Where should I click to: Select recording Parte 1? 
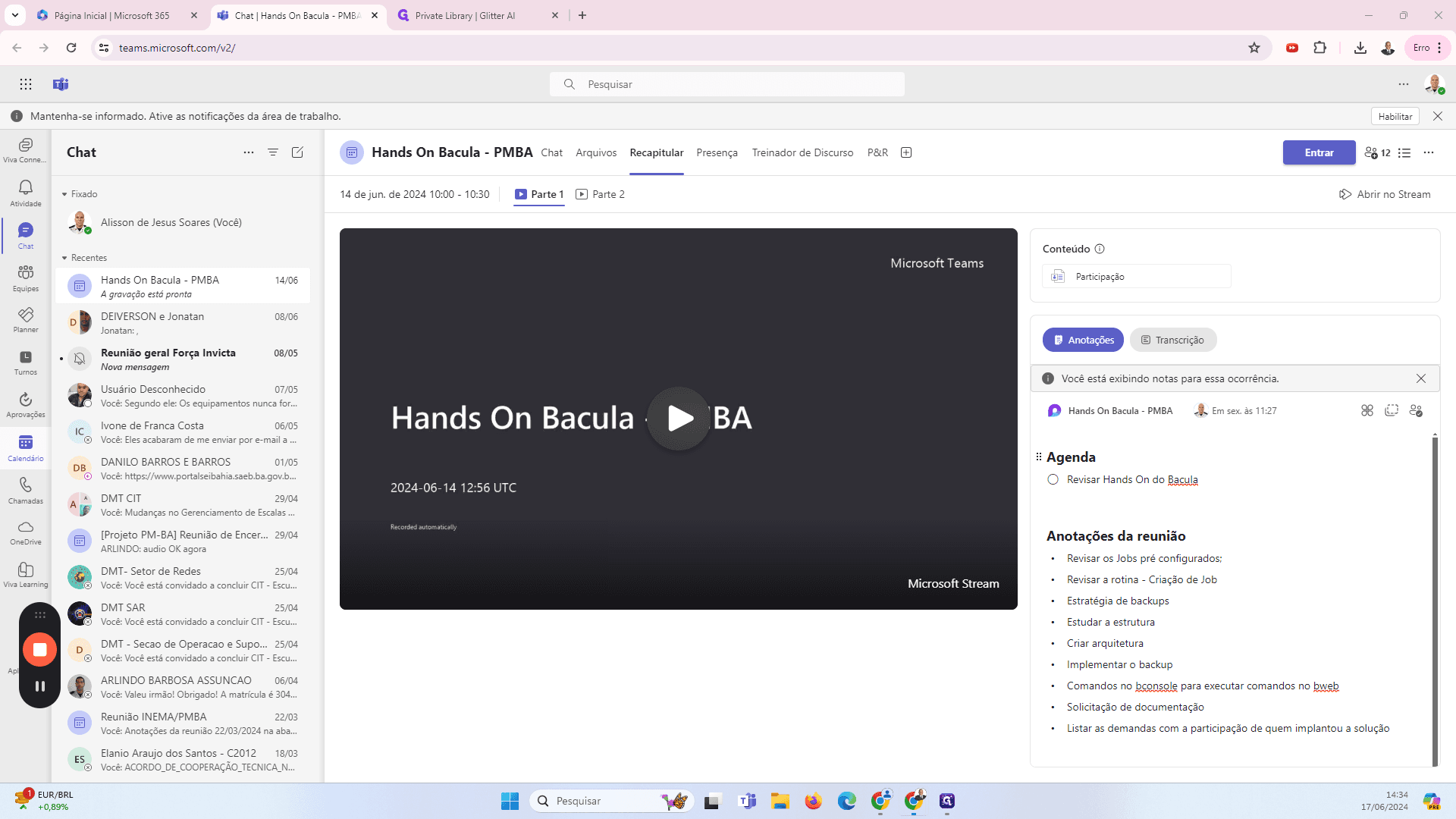[539, 194]
